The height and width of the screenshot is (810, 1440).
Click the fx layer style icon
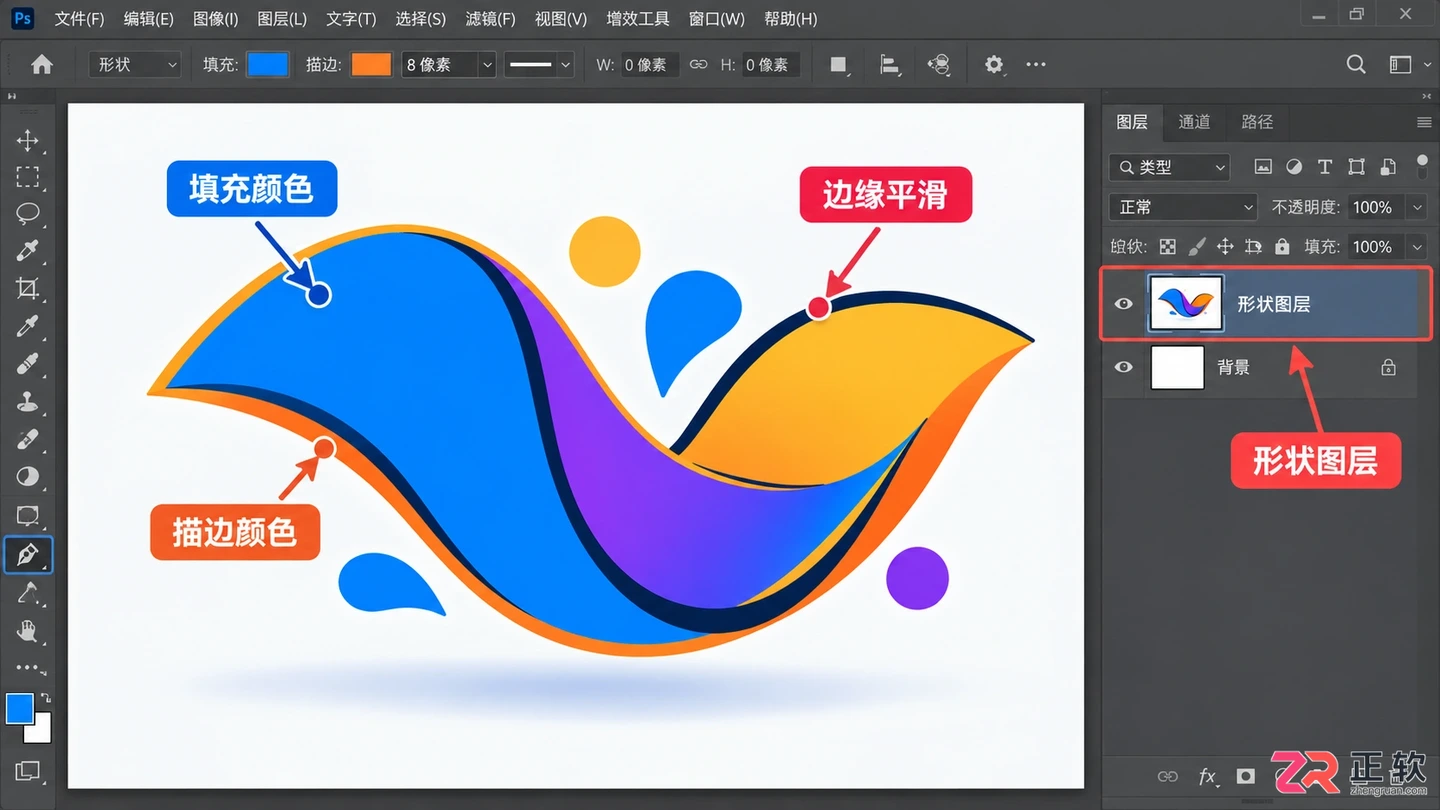click(x=1207, y=776)
